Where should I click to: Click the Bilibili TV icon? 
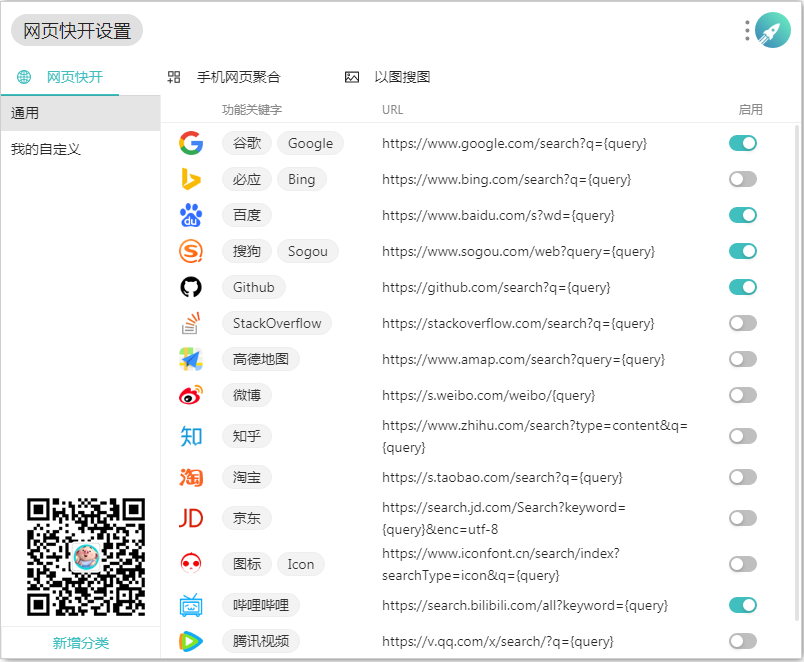(x=191, y=605)
